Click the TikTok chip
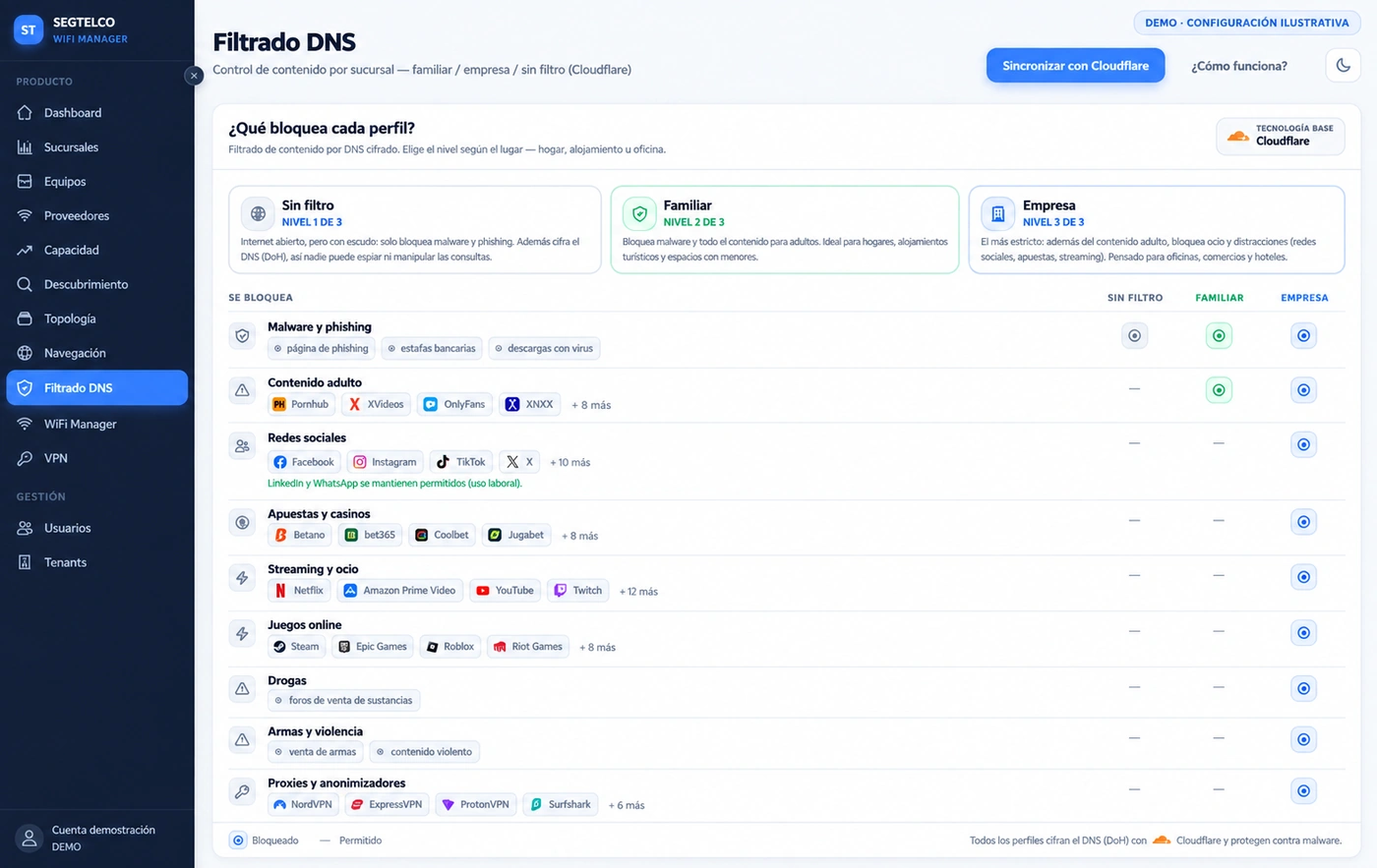The image size is (1377, 868). click(461, 462)
